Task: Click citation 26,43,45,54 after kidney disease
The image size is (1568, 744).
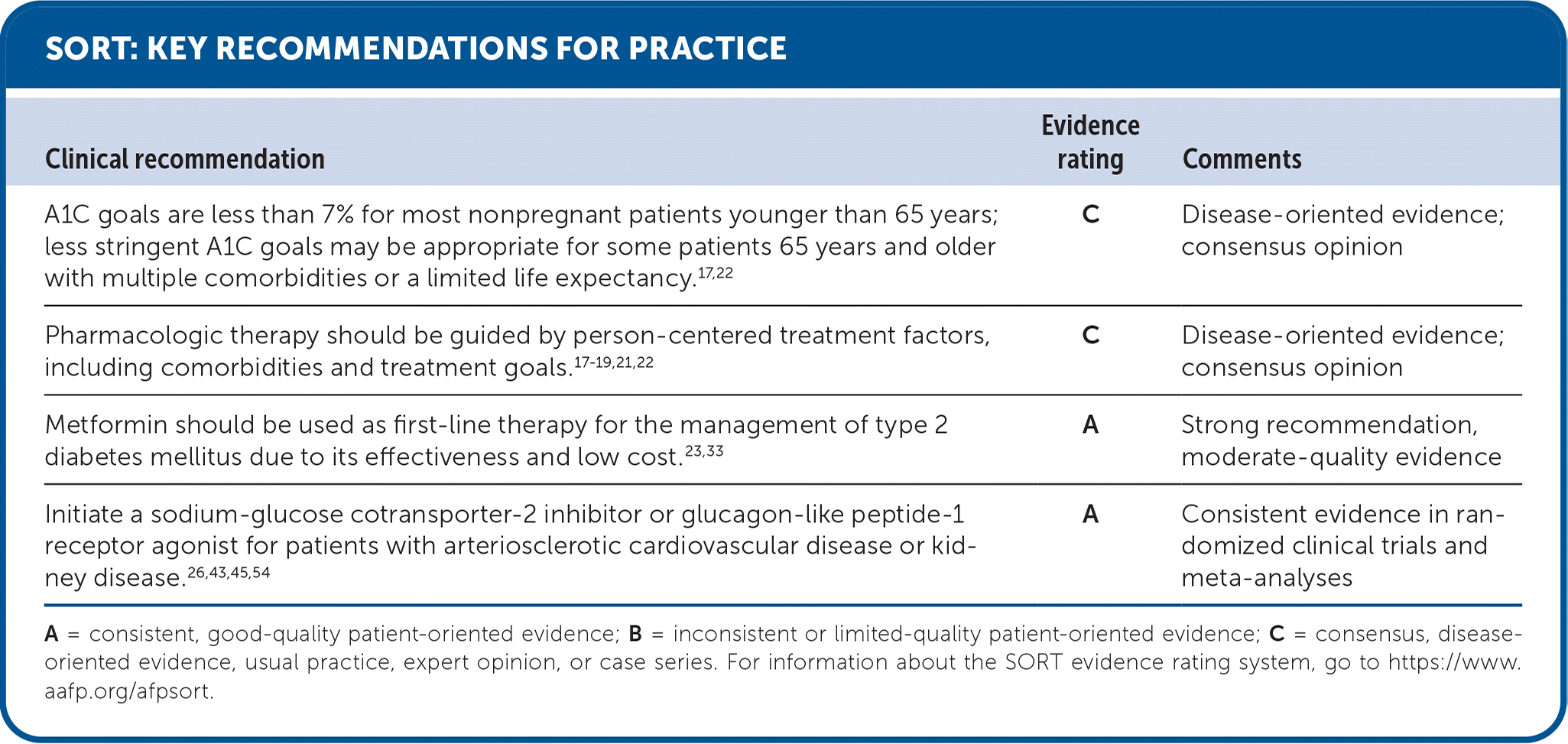Action: click(x=228, y=573)
